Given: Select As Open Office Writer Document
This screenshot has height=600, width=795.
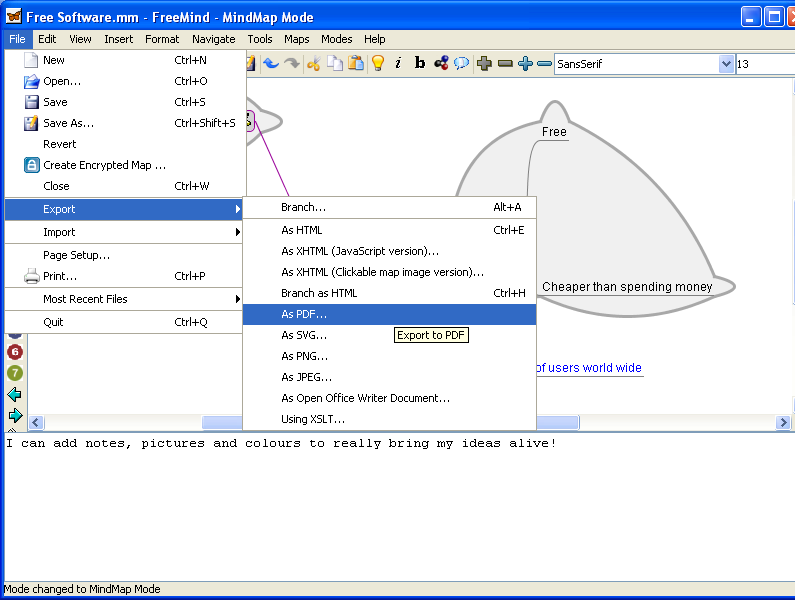Looking at the screenshot, I should pyautogui.click(x=389, y=398).
